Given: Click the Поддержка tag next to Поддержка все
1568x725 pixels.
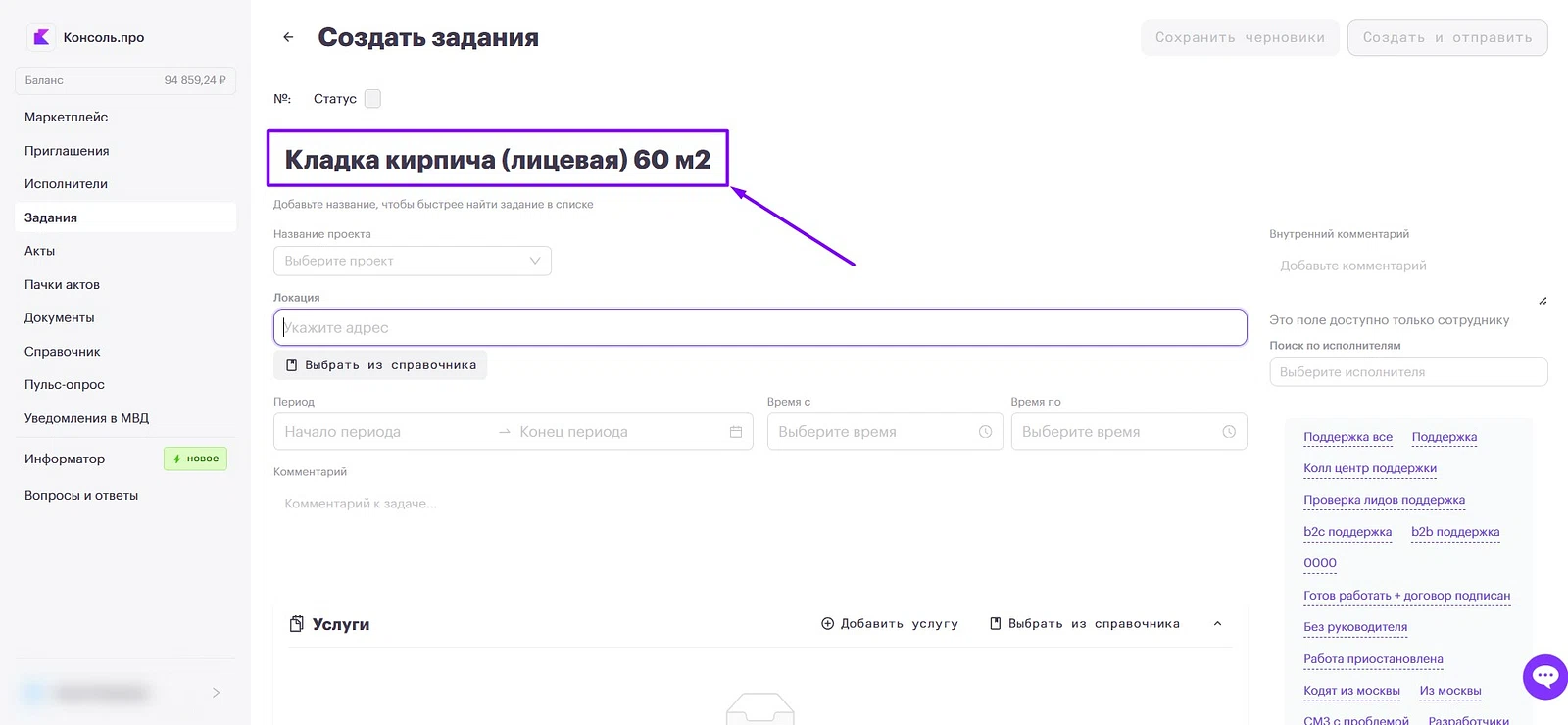Looking at the screenshot, I should tap(1445, 437).
